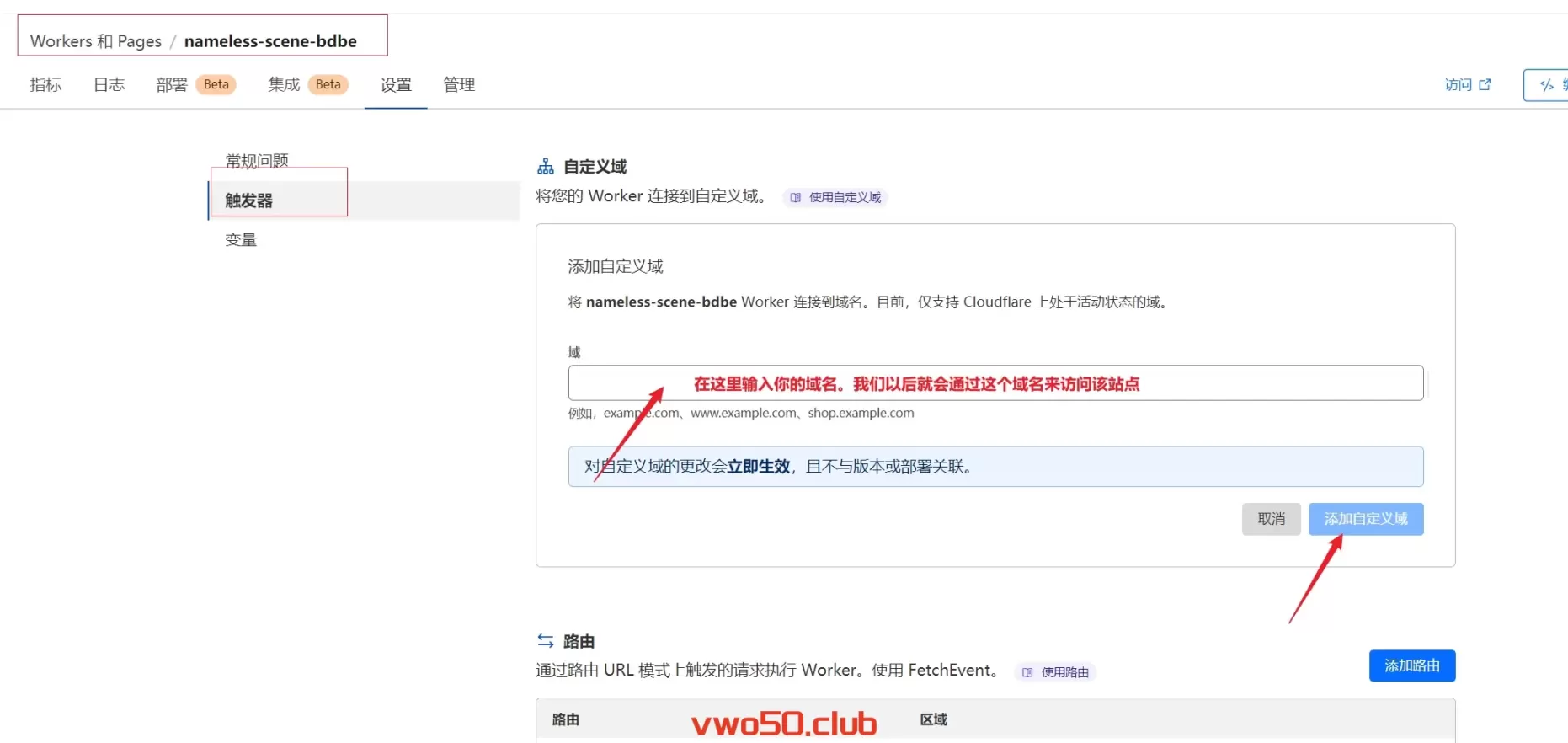This screenshot has width=1568, height=743.
Task: Click the 添加自定义域 submit button
Action: tap(1365, 519)
